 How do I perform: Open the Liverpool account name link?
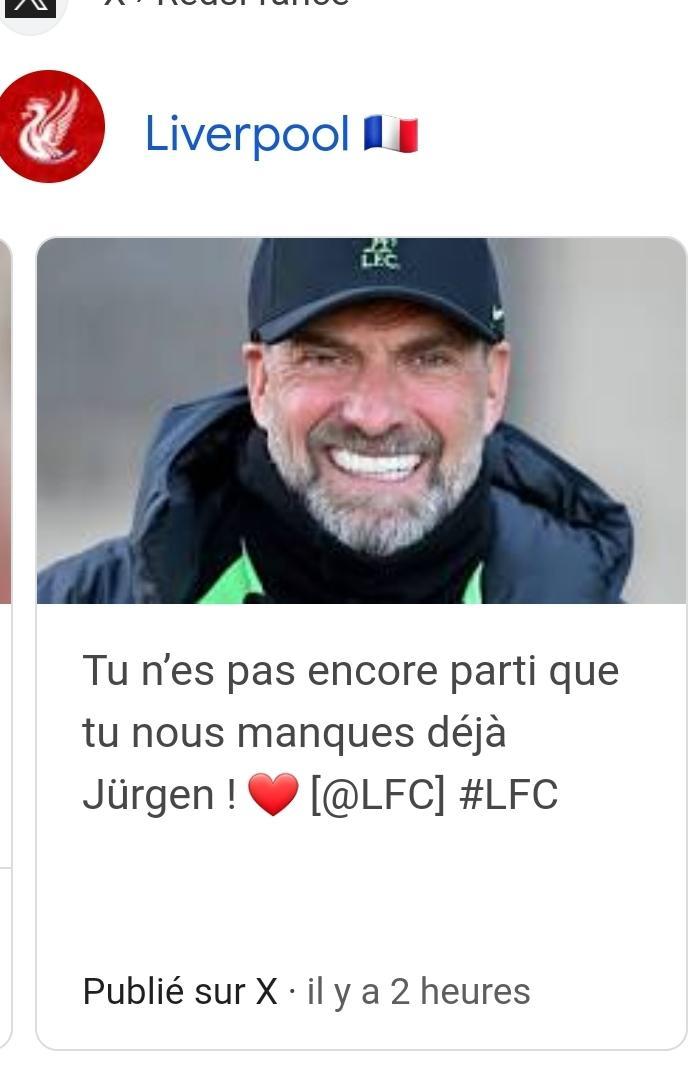247,134
